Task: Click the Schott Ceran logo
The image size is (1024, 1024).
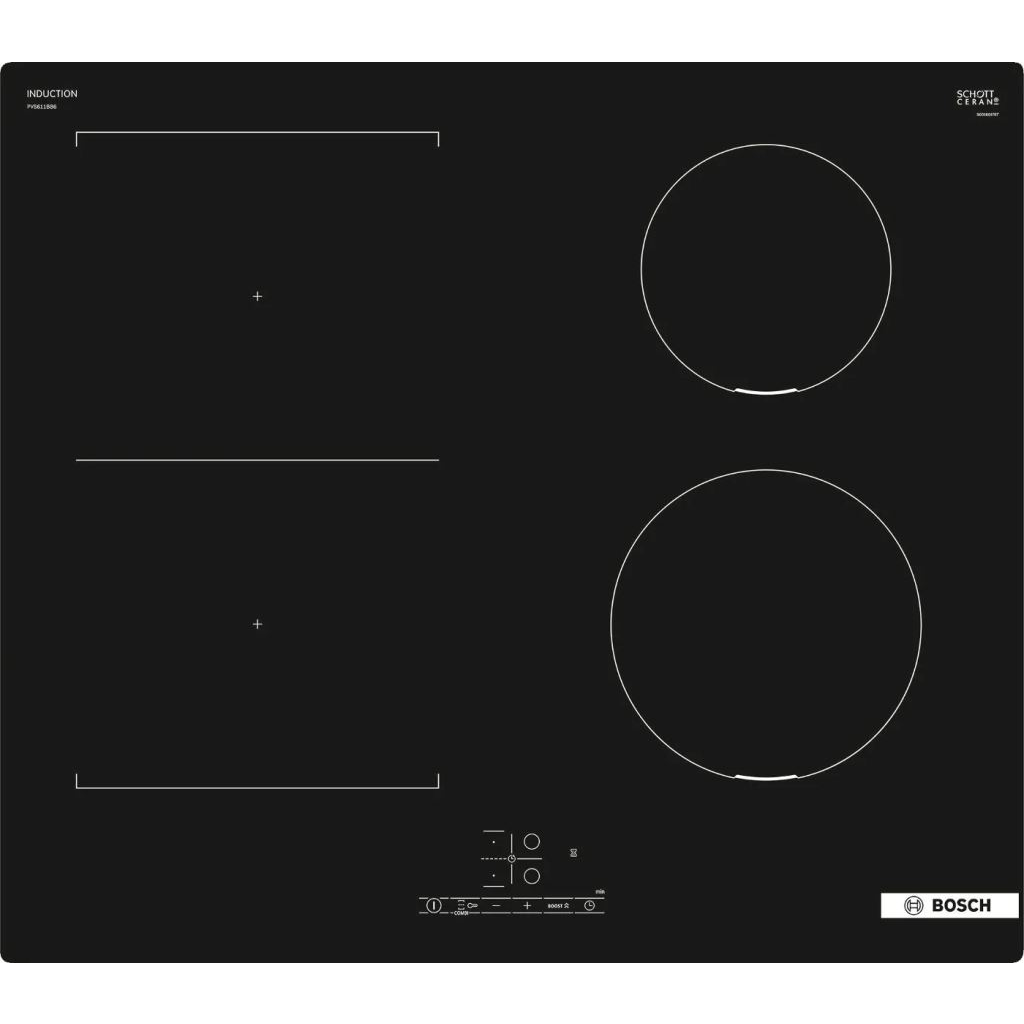Action: 976,98
